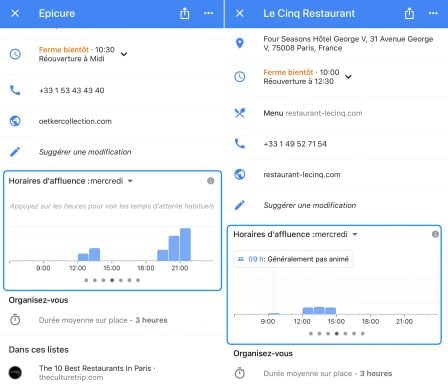Select the 13:00 bar in Epicure chart
Screen dimensions: 448x384
click(x=94, y=254)
